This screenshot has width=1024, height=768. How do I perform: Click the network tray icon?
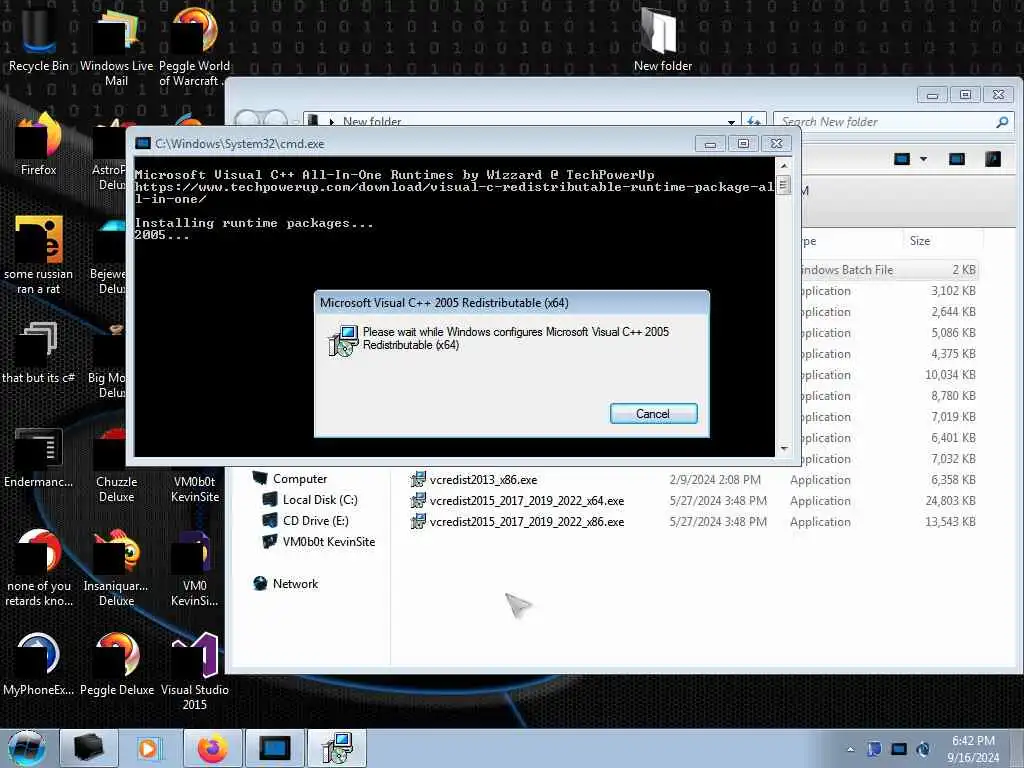(x=899, y=749)
